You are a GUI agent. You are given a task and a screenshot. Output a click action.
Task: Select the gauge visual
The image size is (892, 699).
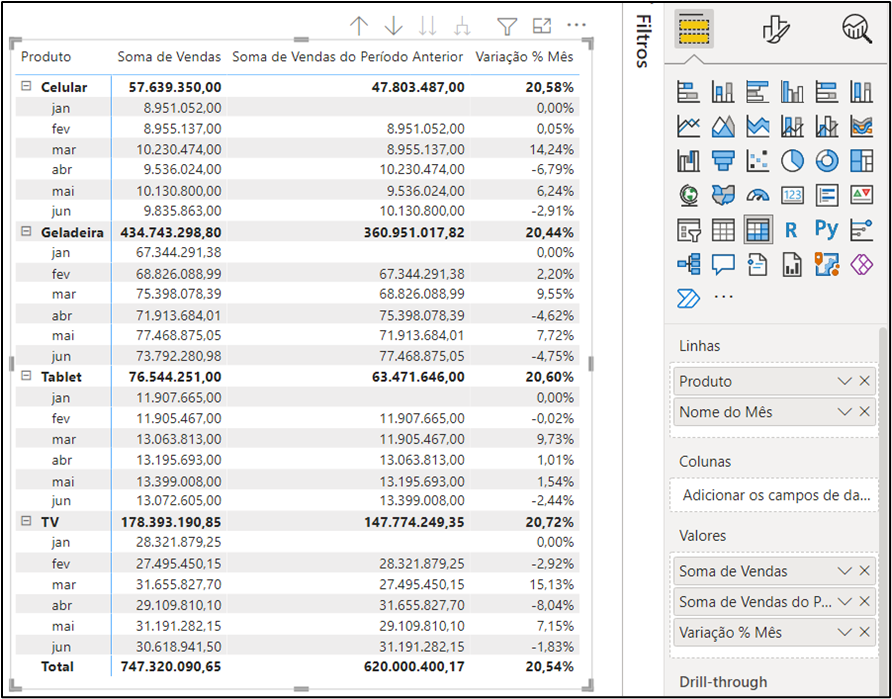coord(758,196)
